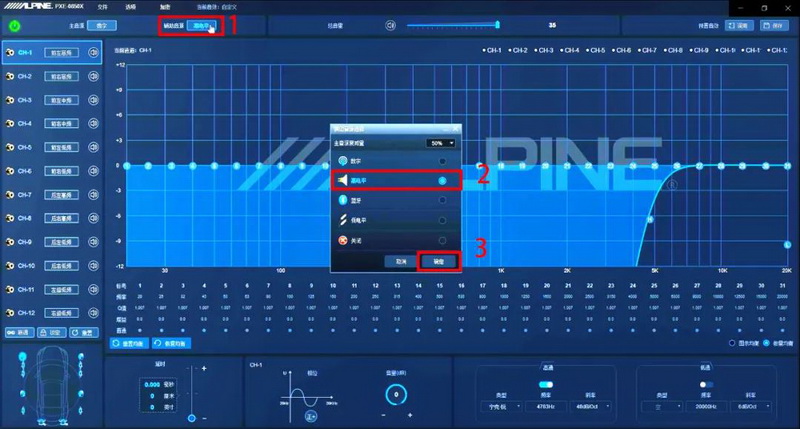Select the off (关闭) source radio button

tap(442, 240)
